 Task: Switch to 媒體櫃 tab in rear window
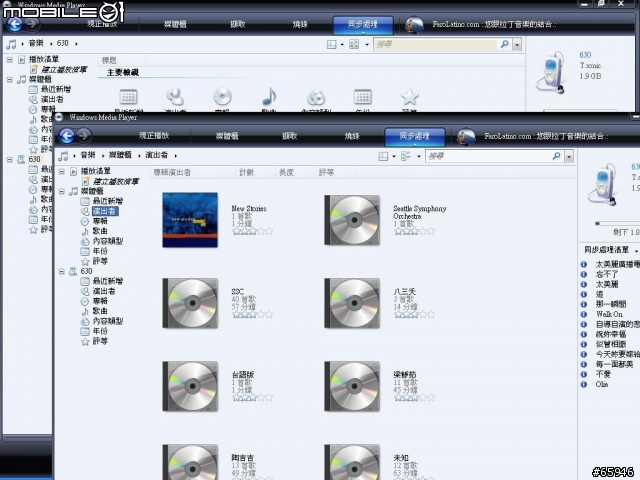coord(175,24)
